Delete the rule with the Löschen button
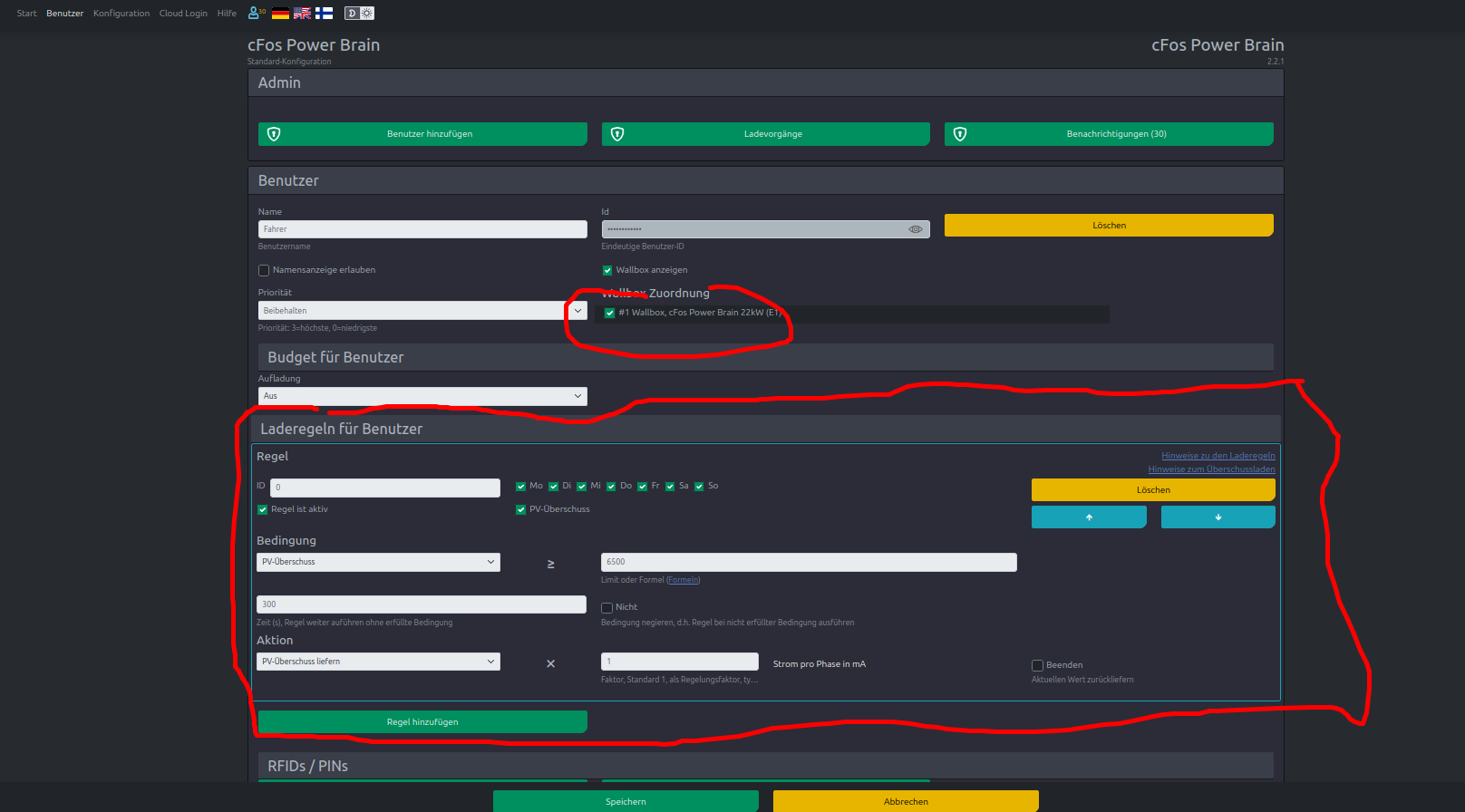Screen dimensions: 1465x812 (x=1153, y=489)
